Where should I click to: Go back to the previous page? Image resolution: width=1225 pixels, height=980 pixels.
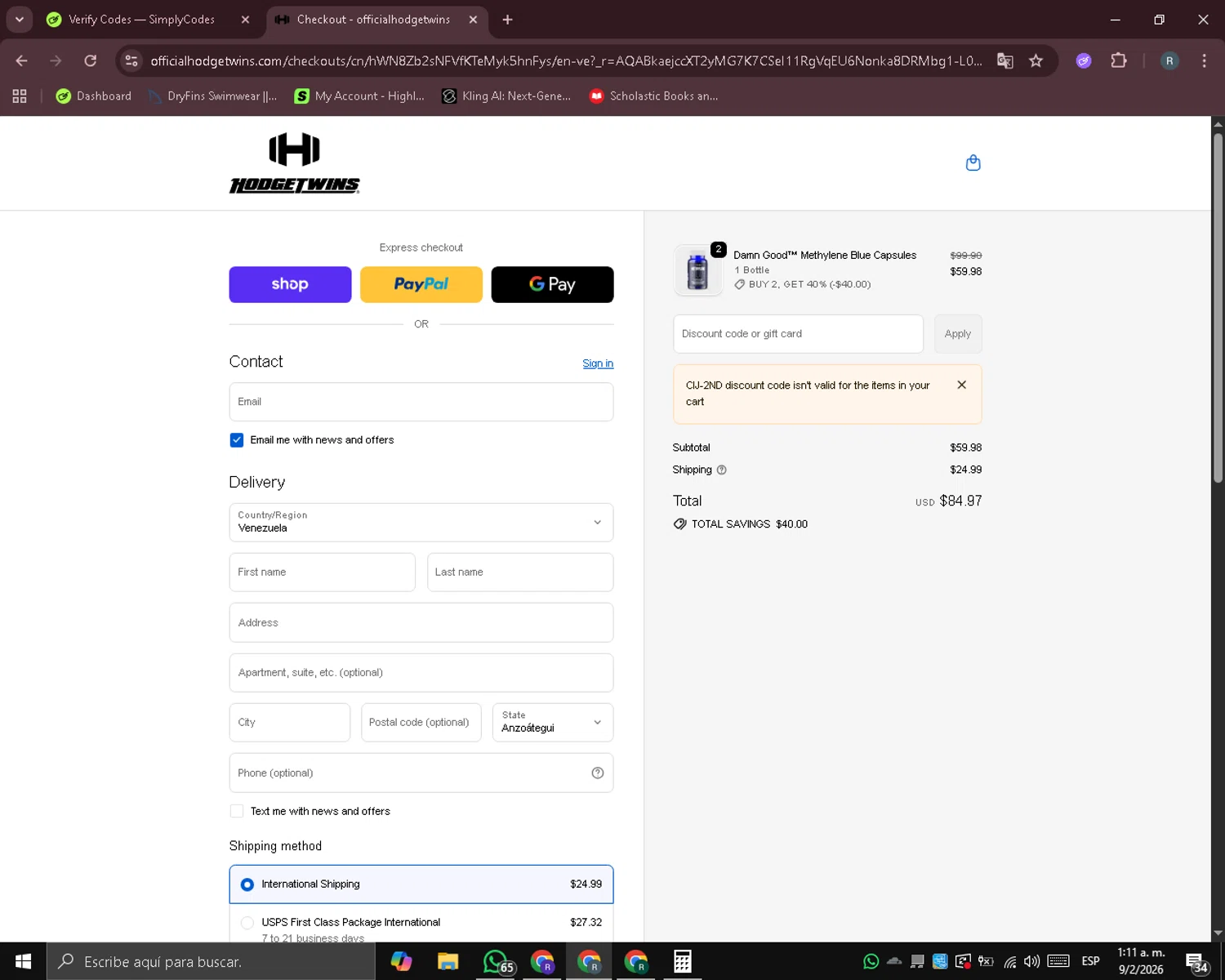(x=22, y=60)
